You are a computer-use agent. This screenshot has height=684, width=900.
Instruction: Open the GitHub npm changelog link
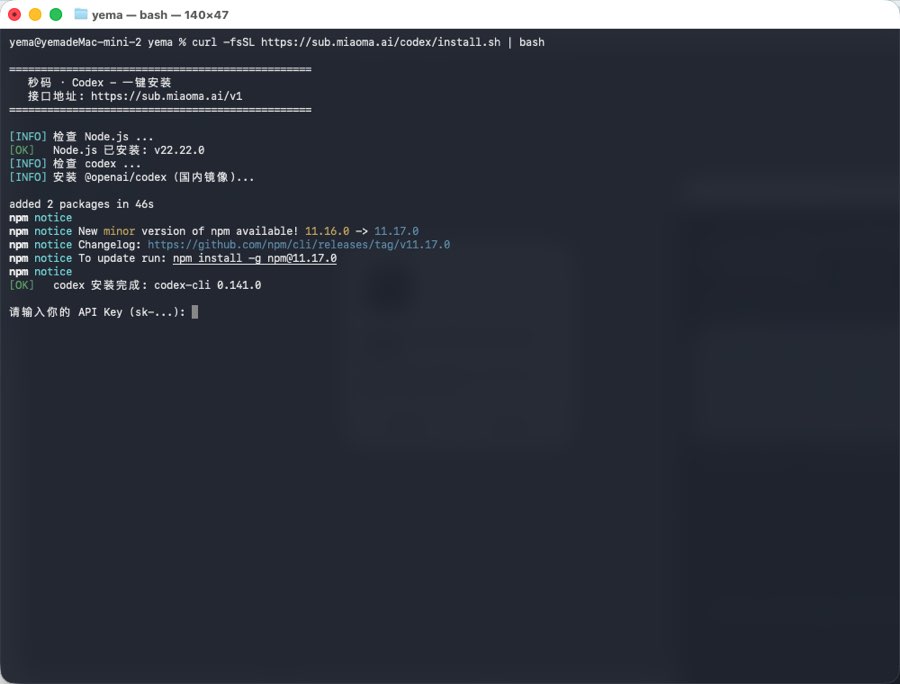tap(298, 244)
